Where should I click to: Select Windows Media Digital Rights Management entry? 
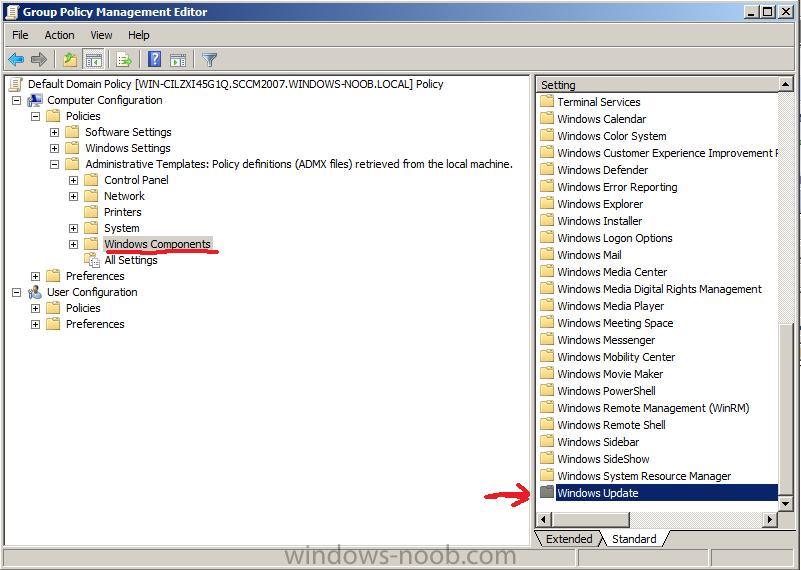click(659, 289)
